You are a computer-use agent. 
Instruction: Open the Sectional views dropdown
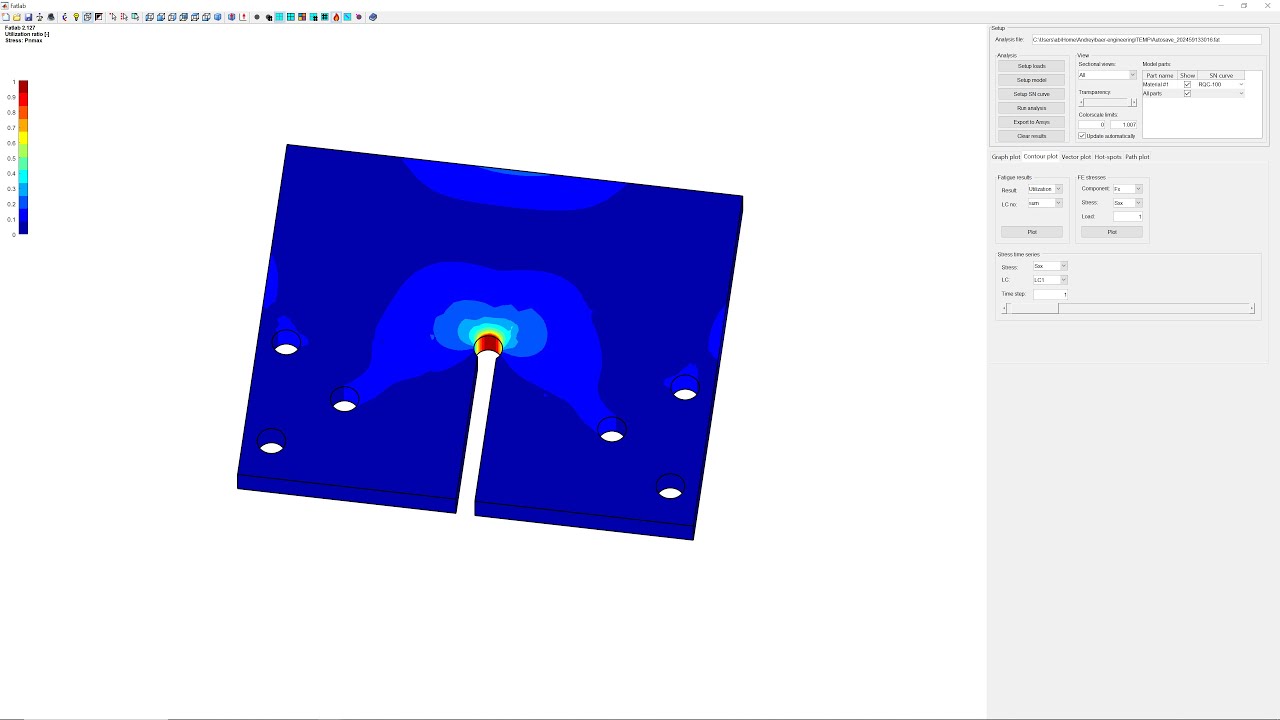(x=1107, y=75)
